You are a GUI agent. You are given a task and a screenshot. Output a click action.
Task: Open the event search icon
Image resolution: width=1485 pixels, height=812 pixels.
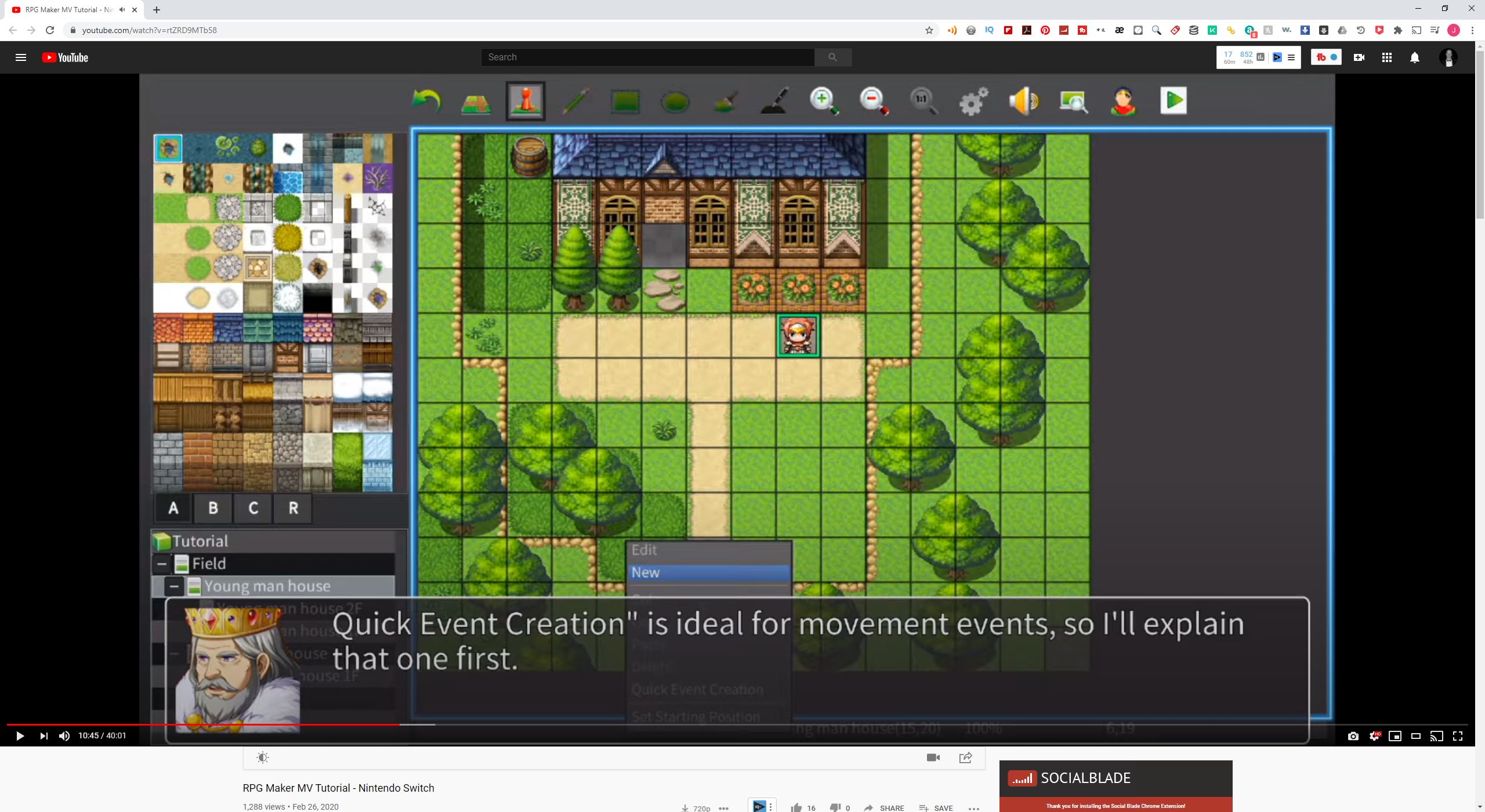(x=1073, y=101)
